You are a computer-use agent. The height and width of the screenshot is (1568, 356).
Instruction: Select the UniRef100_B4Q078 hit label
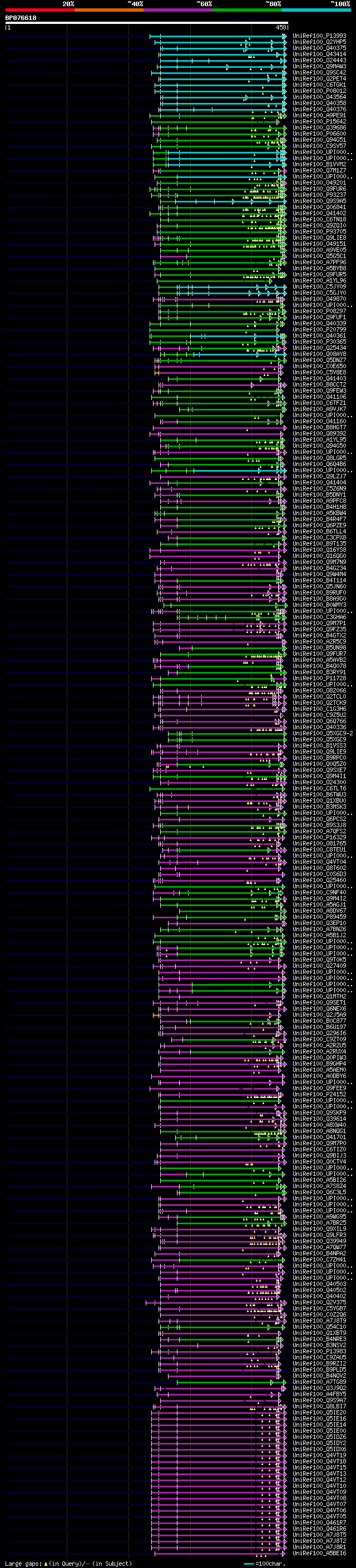(319, 666)
